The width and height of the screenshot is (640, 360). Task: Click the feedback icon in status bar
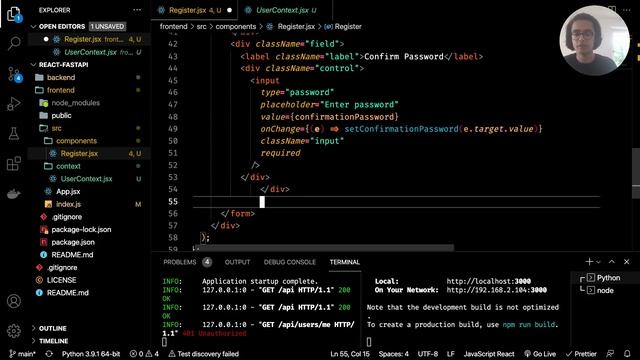click(610, 354)
